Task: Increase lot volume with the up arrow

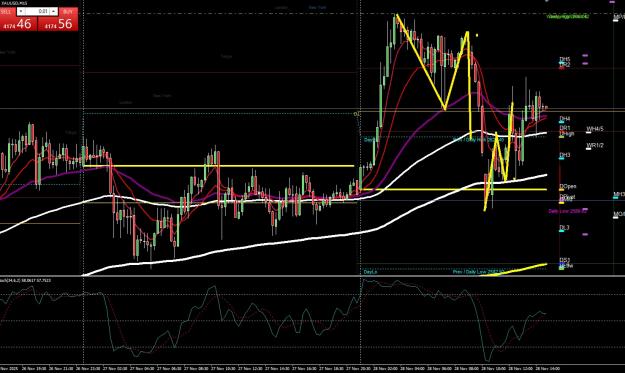Action: click(x=53, y=12)
